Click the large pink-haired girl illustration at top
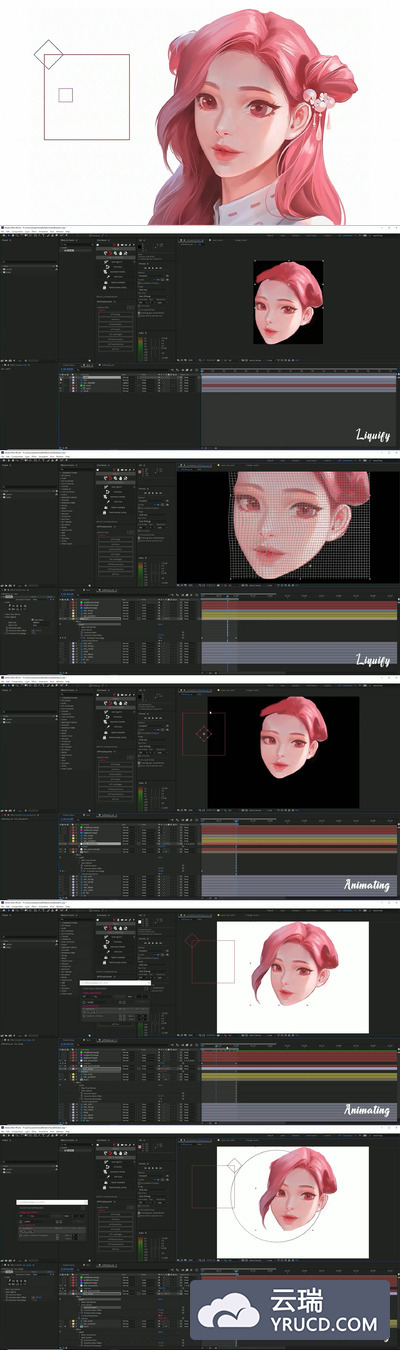The width and height of the screenshot is (400, 1350). point(257,115)
